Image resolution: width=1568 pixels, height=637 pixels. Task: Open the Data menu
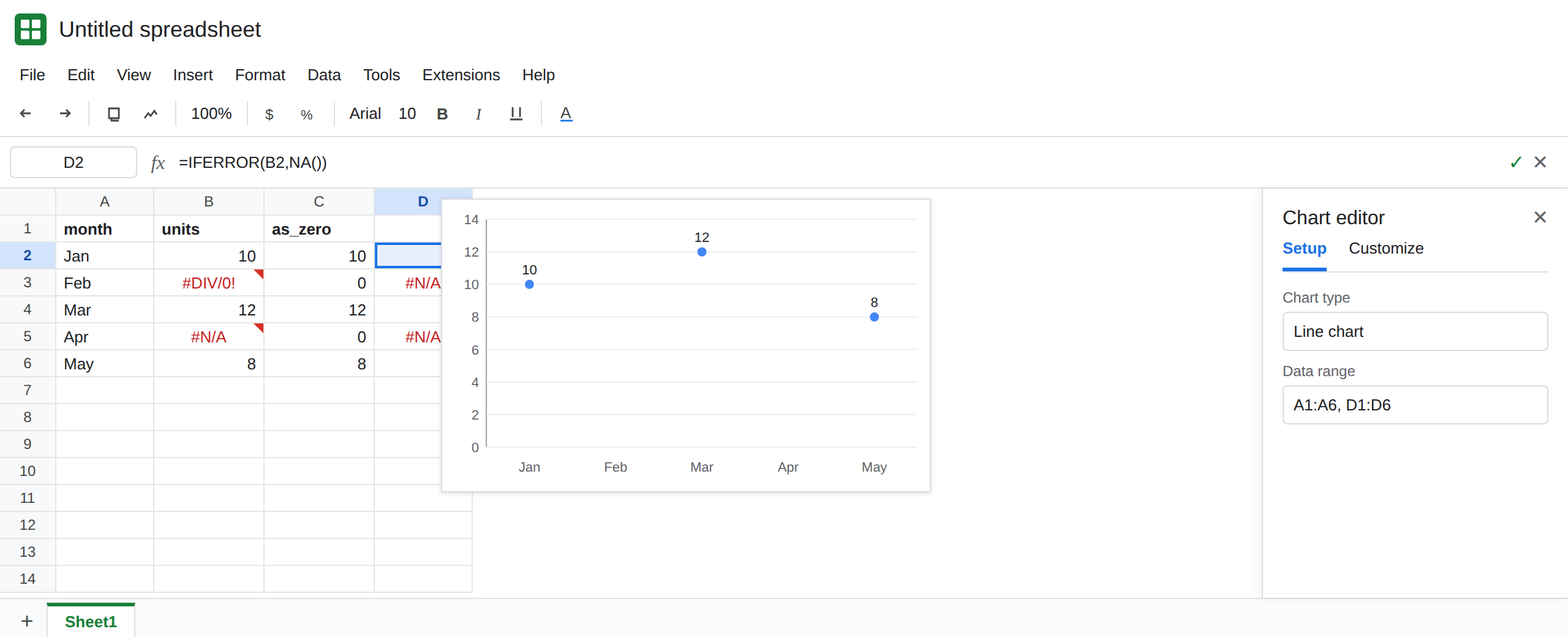tap(324, 75)
